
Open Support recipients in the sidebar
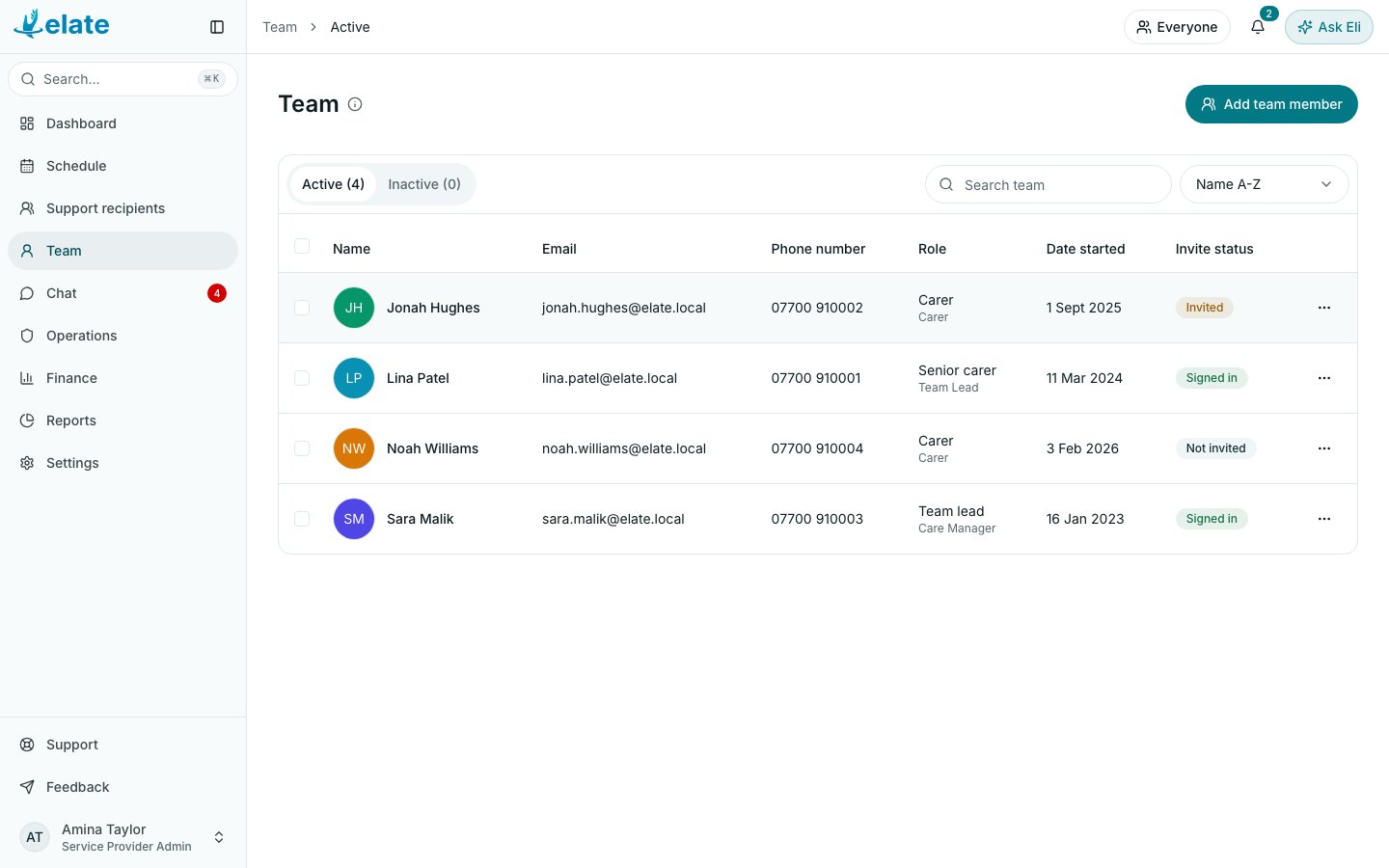click(x=123, y=208)
